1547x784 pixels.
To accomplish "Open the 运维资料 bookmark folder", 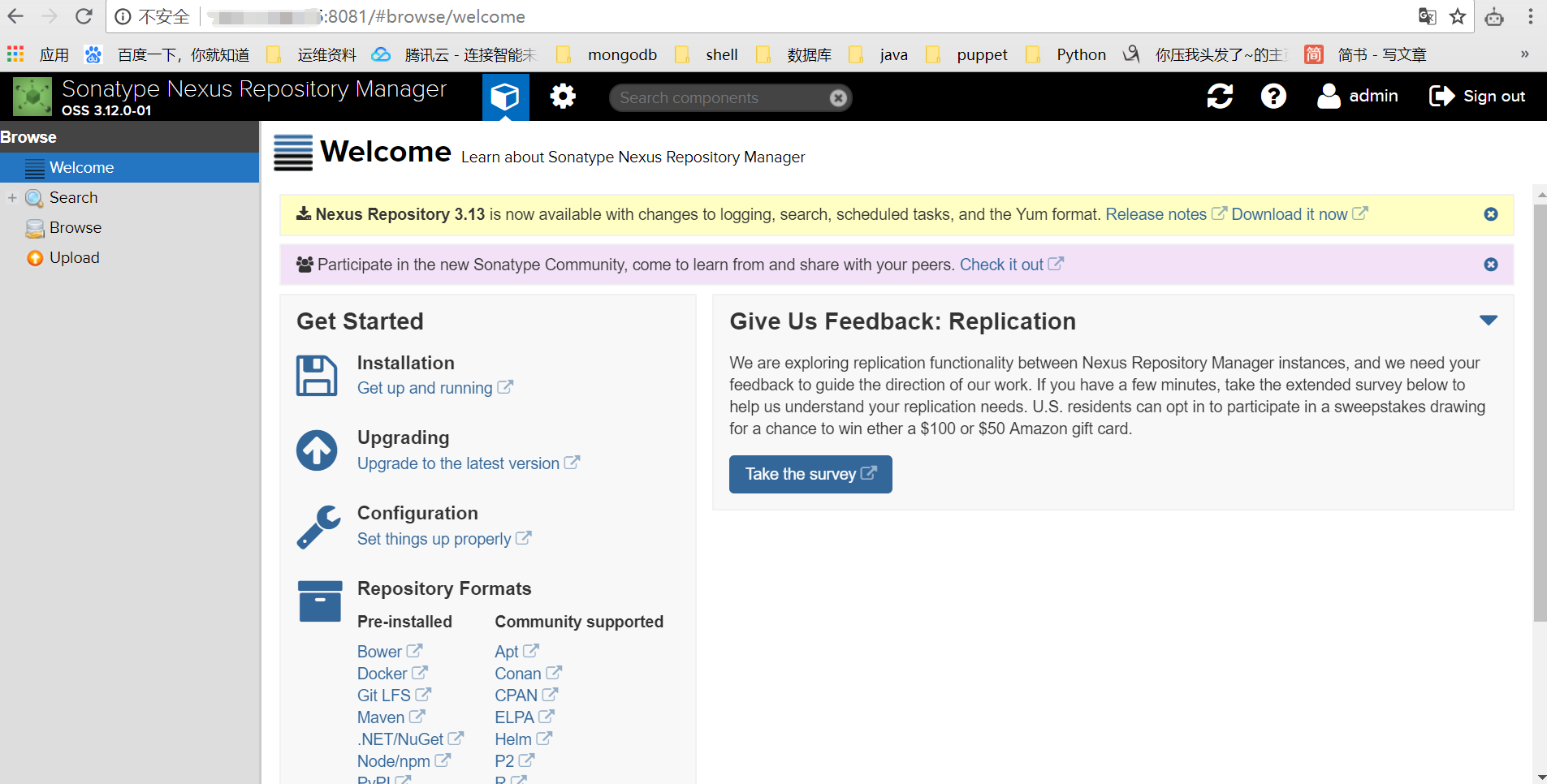I will click(x=312, y=54).
